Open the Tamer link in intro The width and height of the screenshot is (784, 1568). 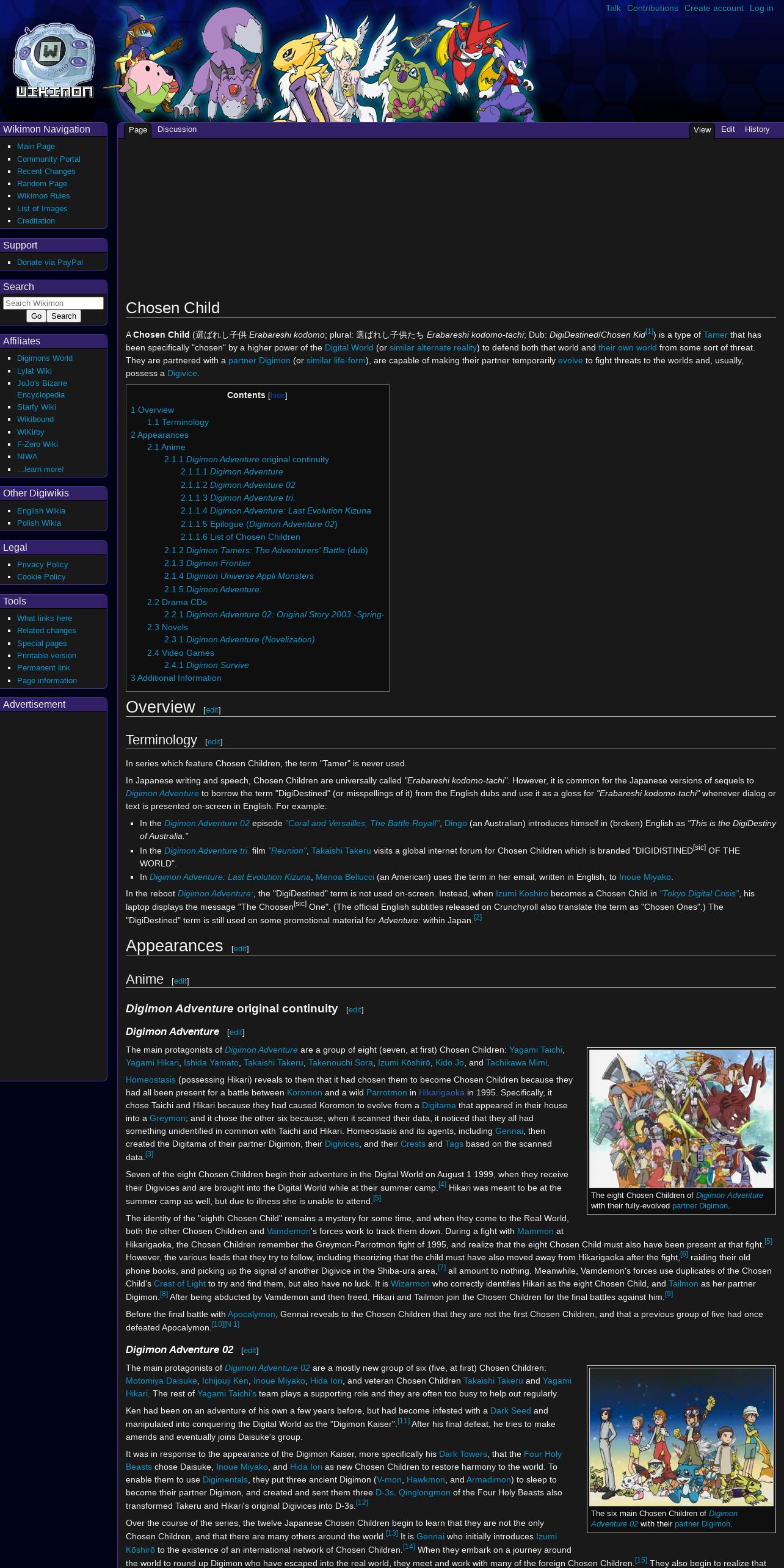[716, 335]
